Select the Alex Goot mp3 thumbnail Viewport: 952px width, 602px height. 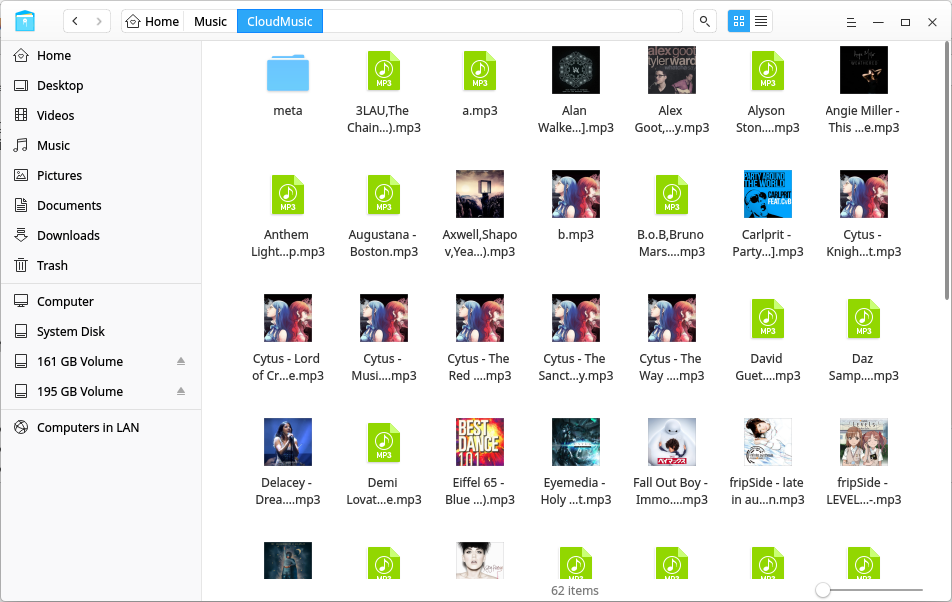click(x=672, y=70)
